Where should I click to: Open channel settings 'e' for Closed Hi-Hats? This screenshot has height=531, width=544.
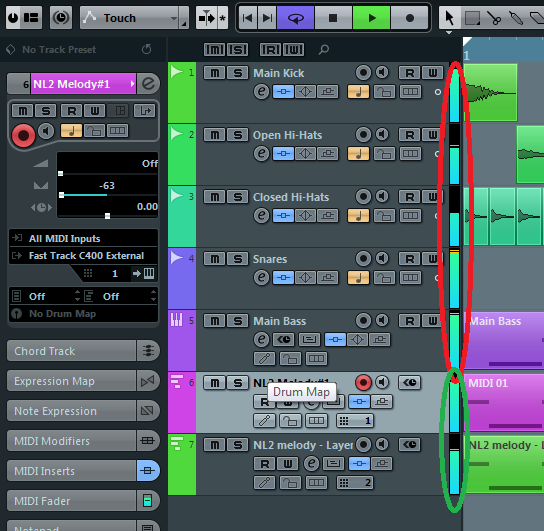(x=262, y=216)
